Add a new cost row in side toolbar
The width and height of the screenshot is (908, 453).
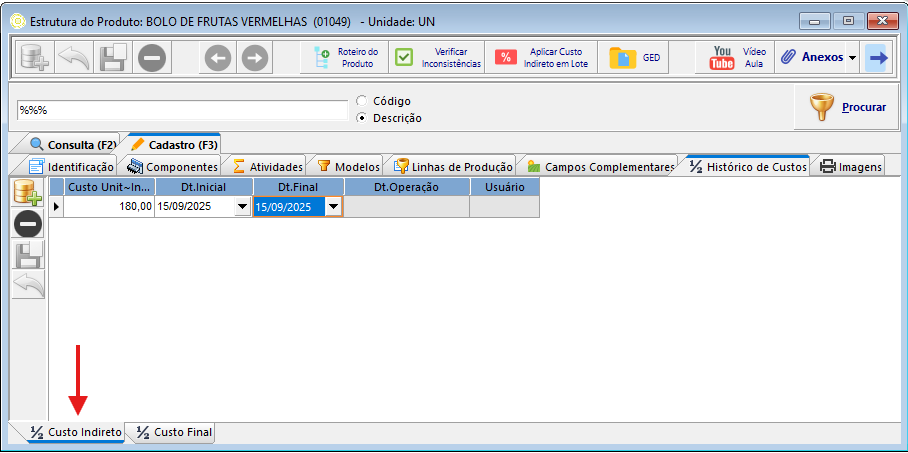pyautogui.click(x=27, y=192)
